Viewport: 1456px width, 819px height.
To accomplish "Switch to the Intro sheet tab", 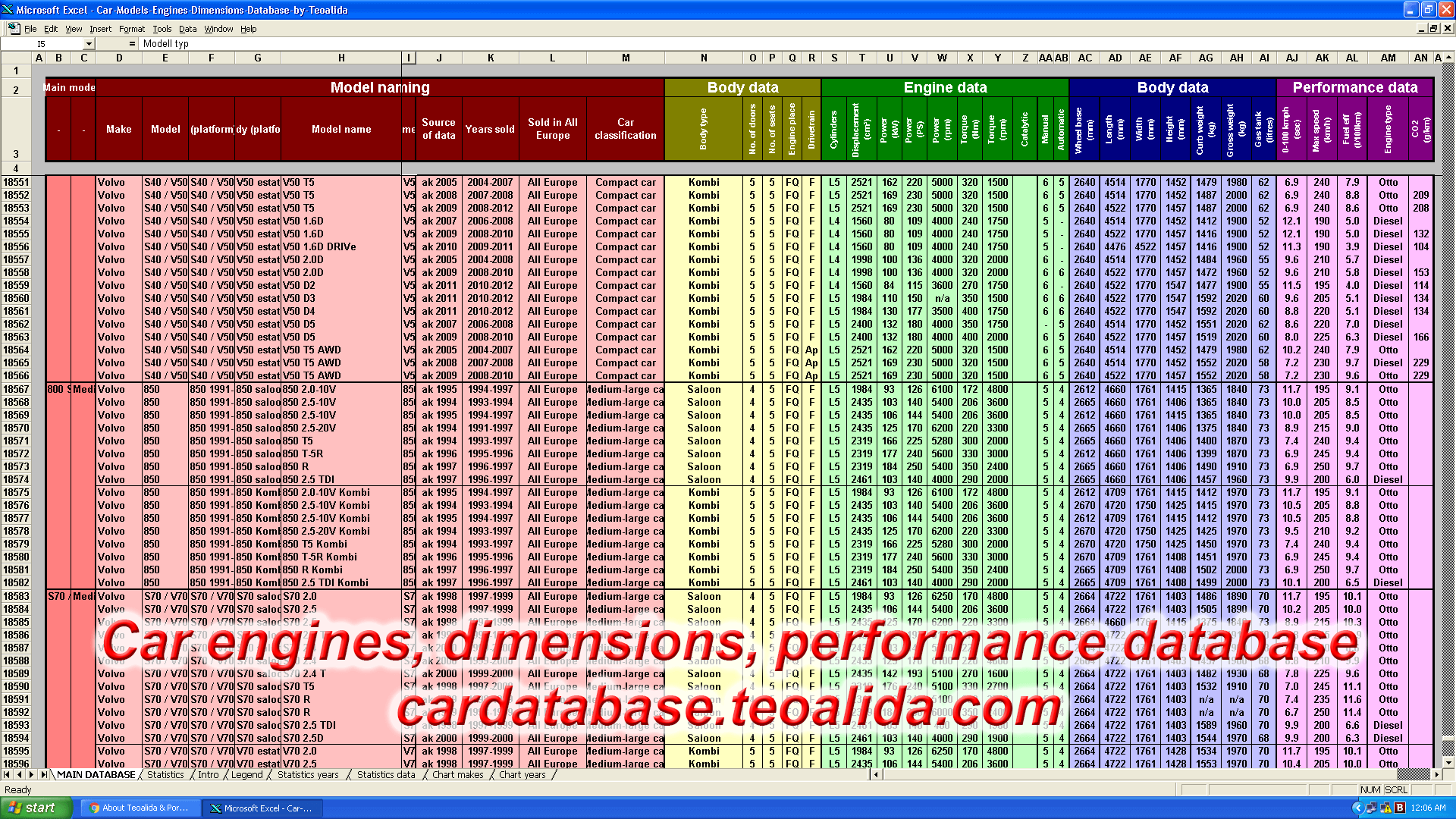I will pos(208,774).
